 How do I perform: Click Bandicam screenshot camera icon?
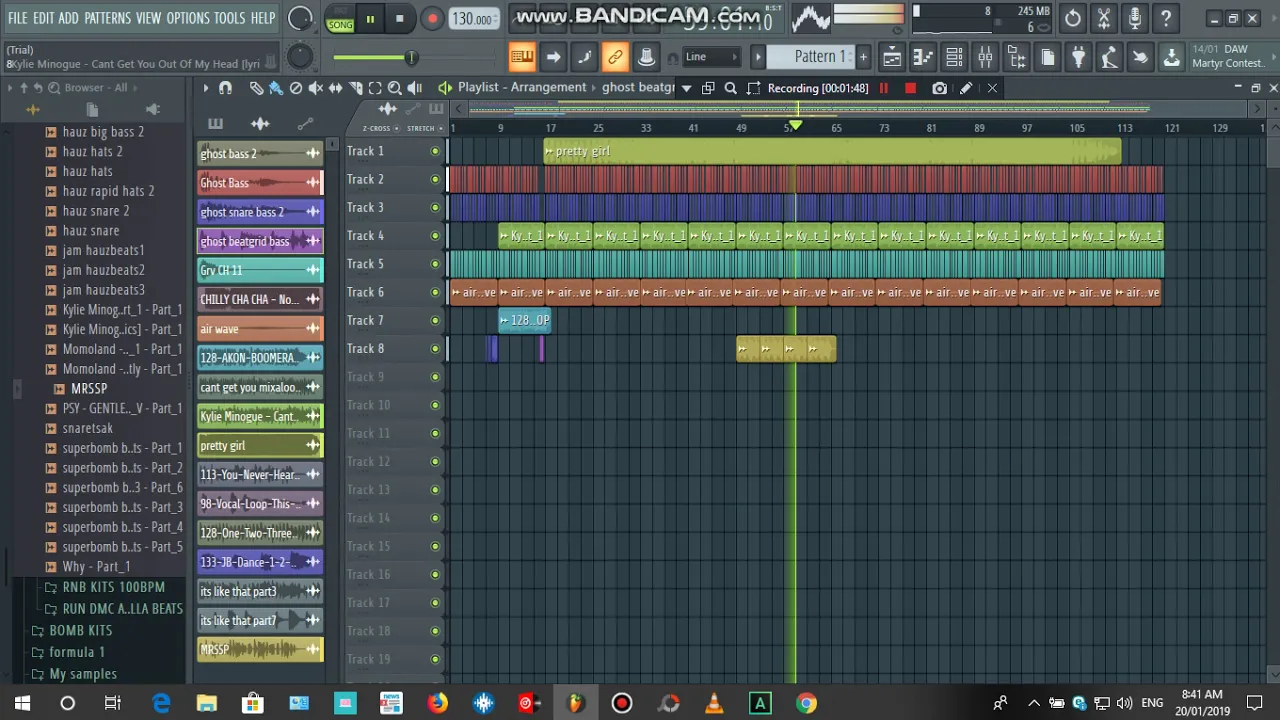[x=939, y=88]
